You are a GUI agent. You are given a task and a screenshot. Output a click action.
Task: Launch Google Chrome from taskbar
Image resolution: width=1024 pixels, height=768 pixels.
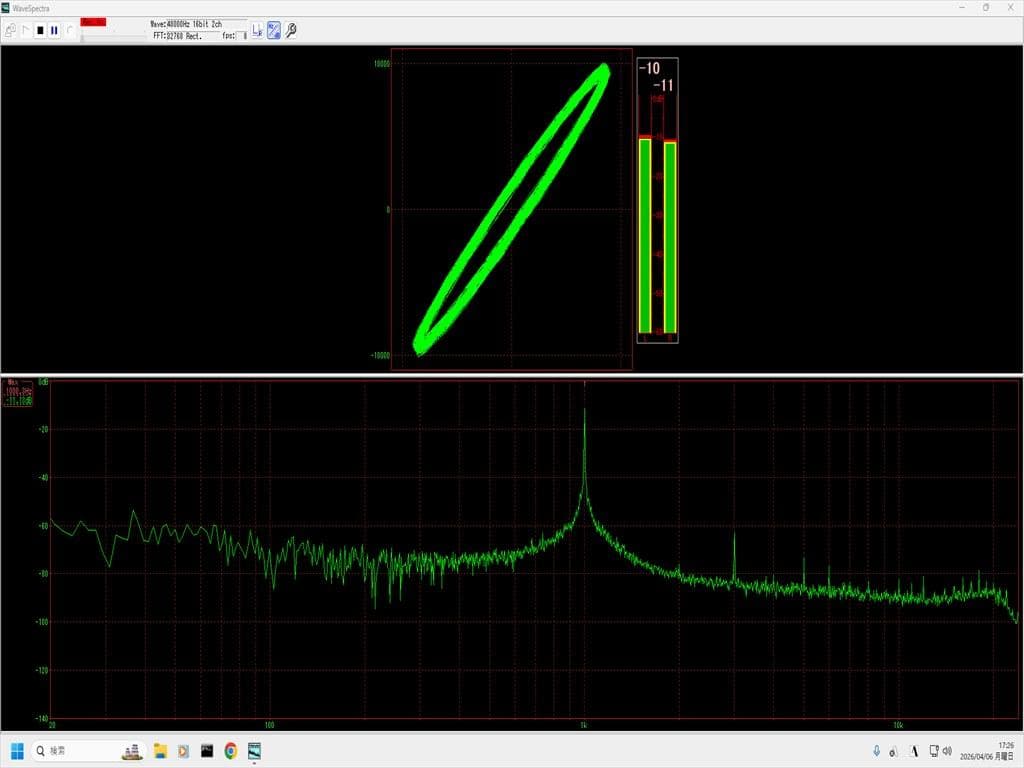coord(231,750)
